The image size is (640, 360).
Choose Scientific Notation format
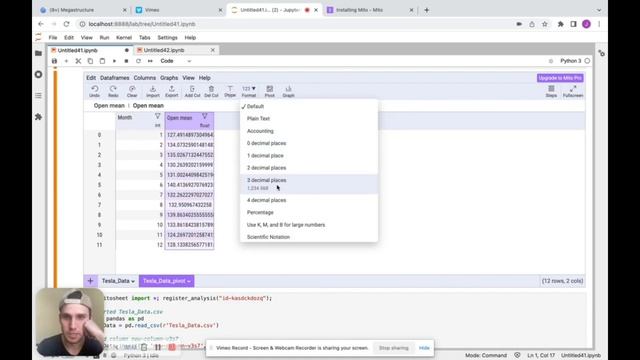(x=309, y=237)
